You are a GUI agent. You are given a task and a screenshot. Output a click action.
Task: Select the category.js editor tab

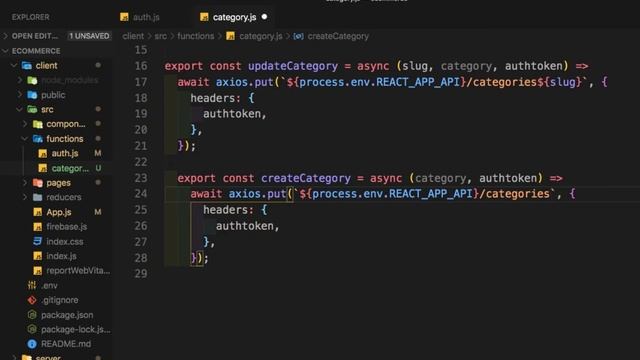coord(234,17)
